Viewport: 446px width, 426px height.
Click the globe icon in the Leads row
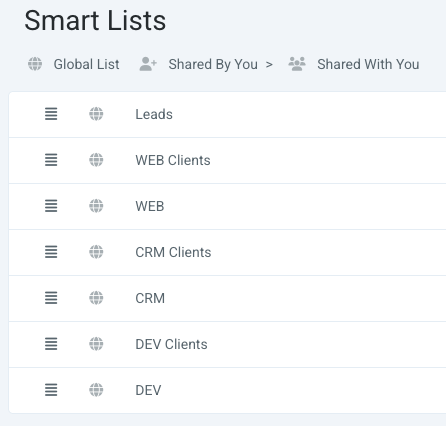[96, 114]
